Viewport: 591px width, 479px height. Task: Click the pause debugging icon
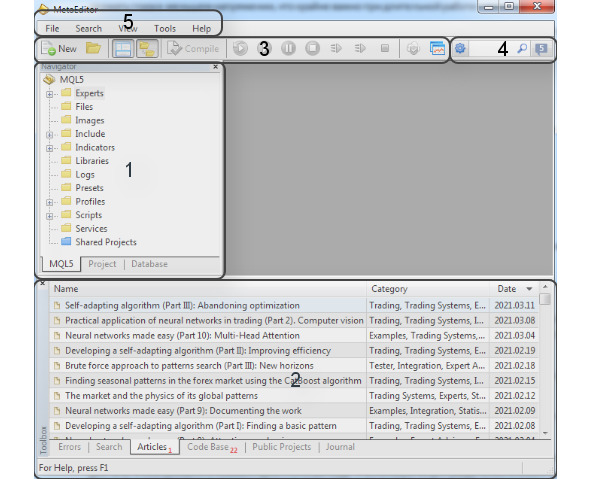point(288,48)
